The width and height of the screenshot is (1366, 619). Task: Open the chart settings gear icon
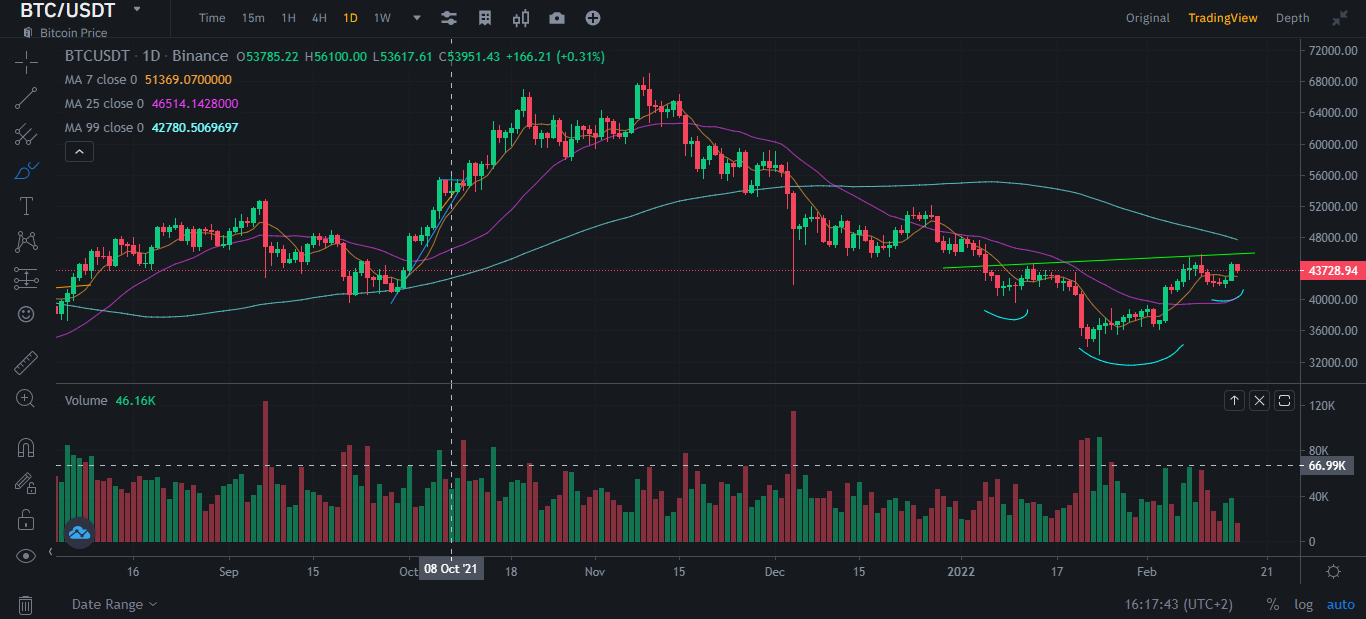(x=1333, y=571)
